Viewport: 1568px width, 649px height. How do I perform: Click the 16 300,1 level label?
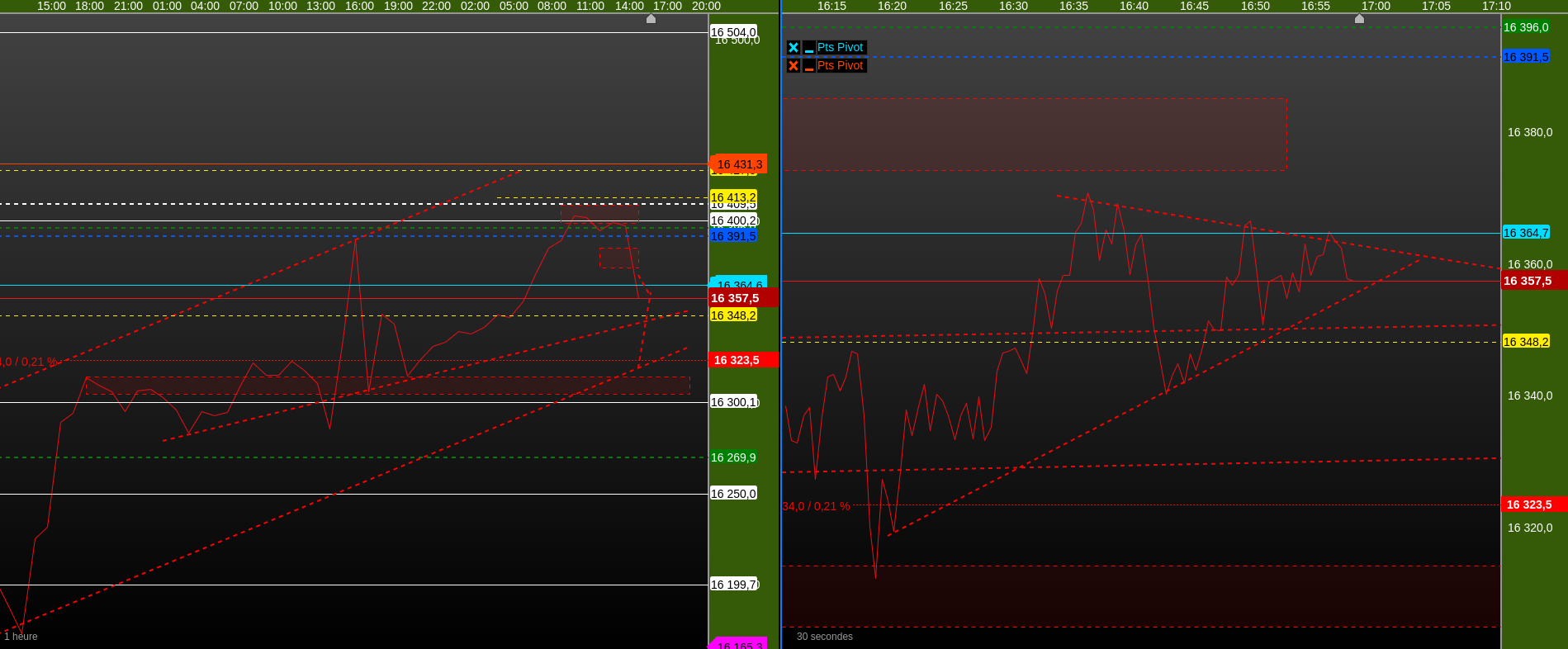coord(734,402)
